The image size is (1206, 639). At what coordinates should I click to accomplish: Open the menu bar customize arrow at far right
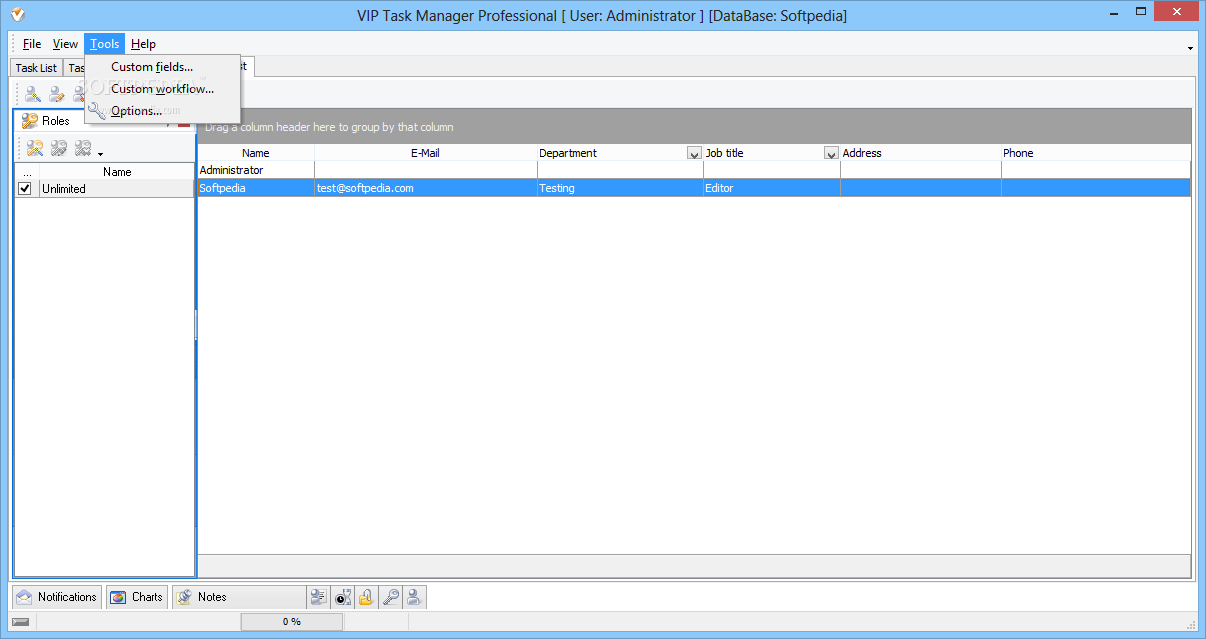tap(1190, 48)
